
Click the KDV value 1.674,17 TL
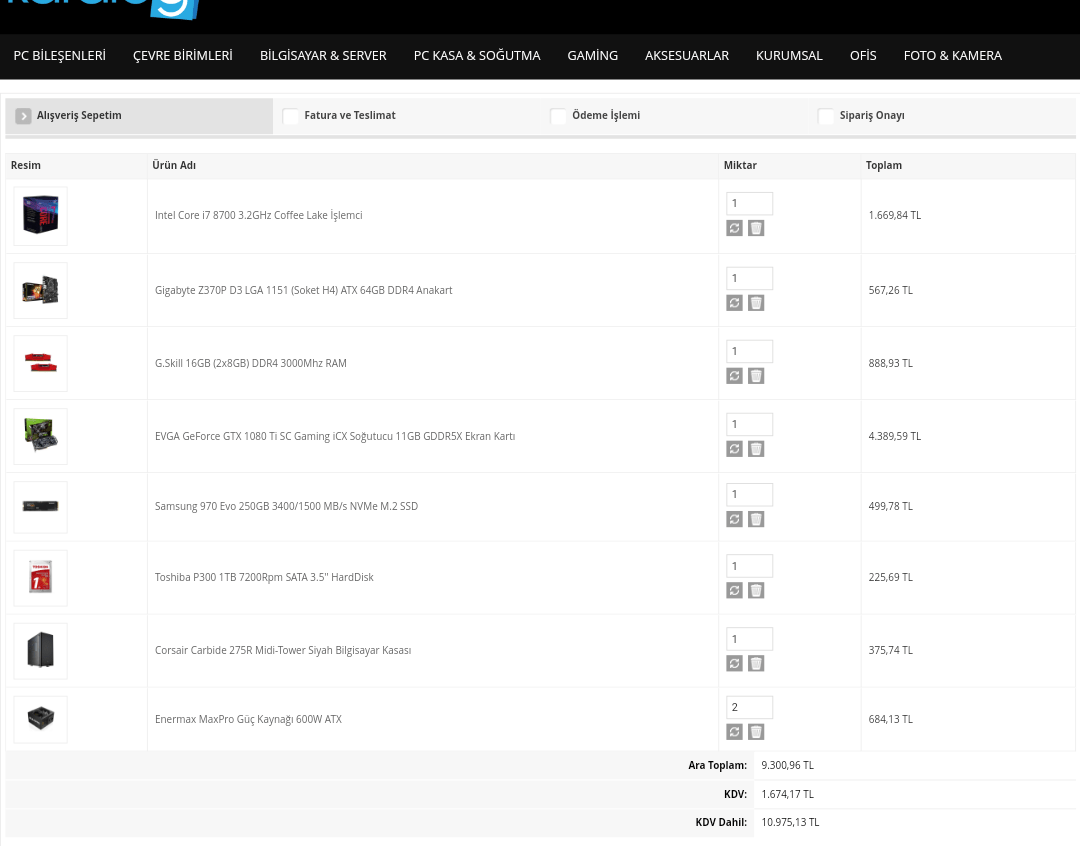[787, 794]
